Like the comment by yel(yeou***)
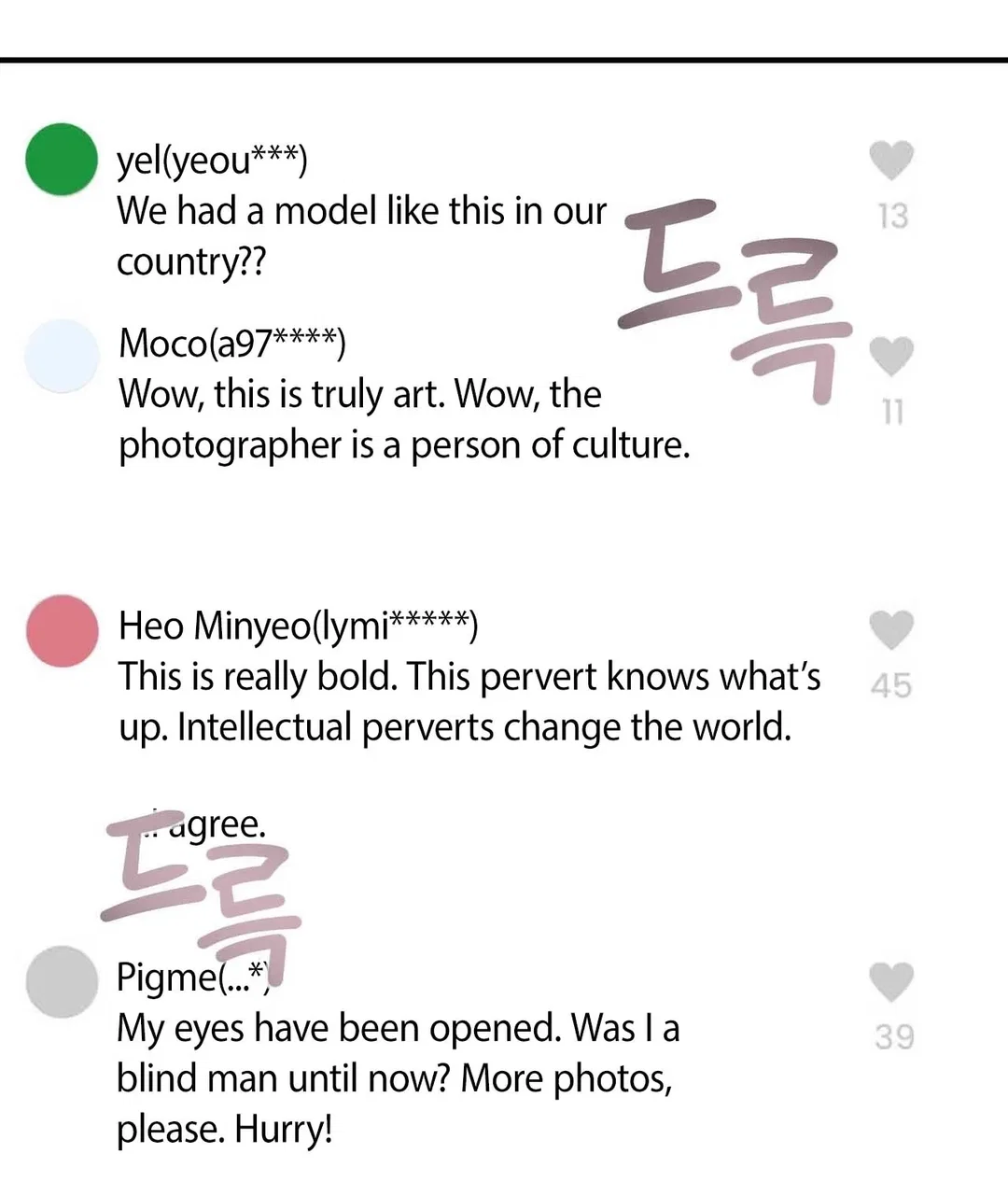This screenshot has height=1182, width=1008. (x=891, y=160)
